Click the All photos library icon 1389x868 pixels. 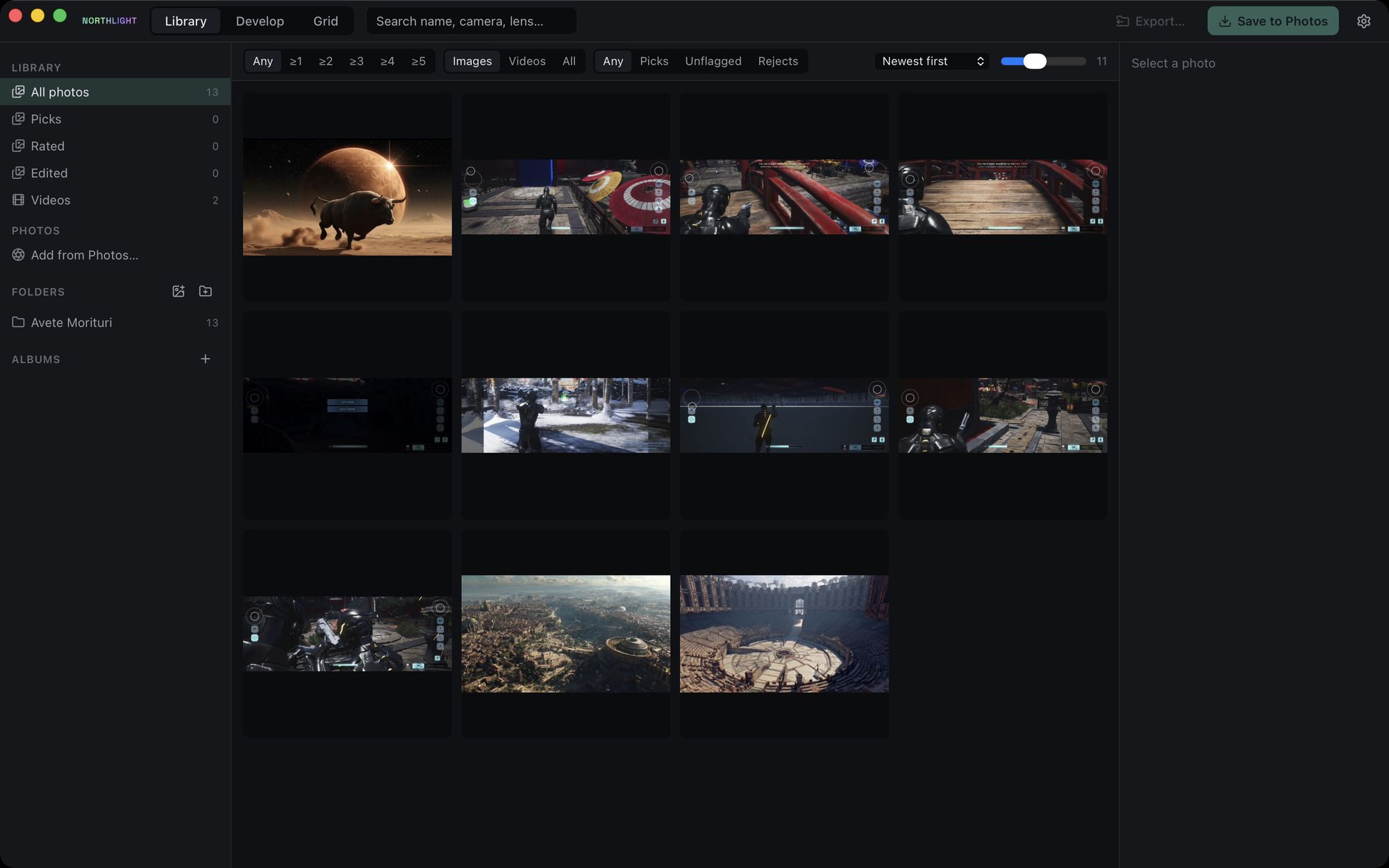(19, 92)
